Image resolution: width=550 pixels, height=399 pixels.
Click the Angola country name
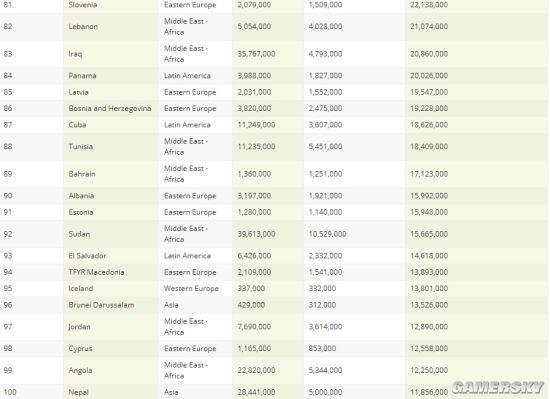click(80, 370)
